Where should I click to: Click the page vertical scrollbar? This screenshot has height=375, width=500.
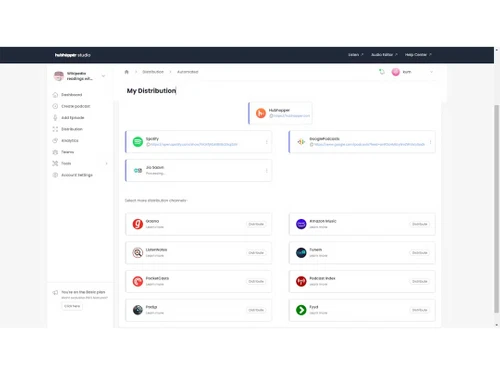click(497, 209)
